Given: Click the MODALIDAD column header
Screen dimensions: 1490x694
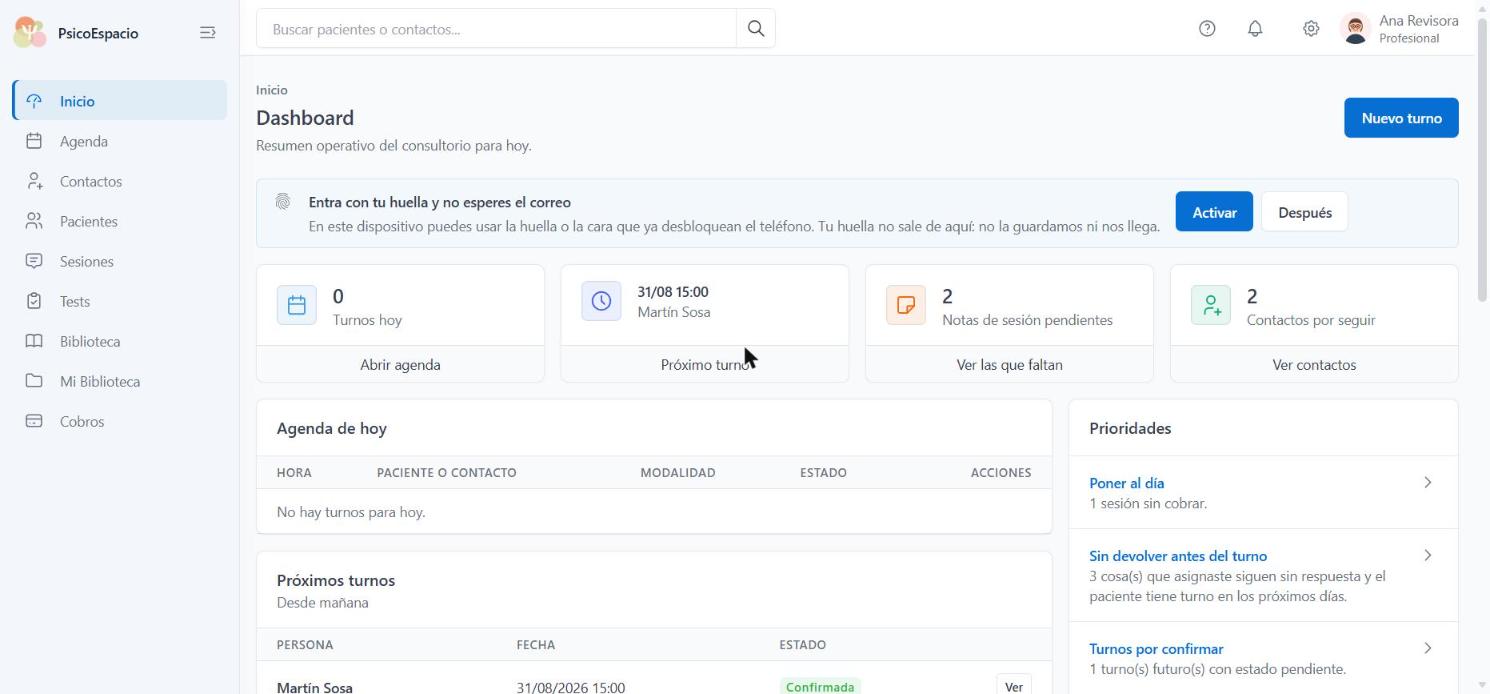Looking at the screenshot, I should [678, 472].
